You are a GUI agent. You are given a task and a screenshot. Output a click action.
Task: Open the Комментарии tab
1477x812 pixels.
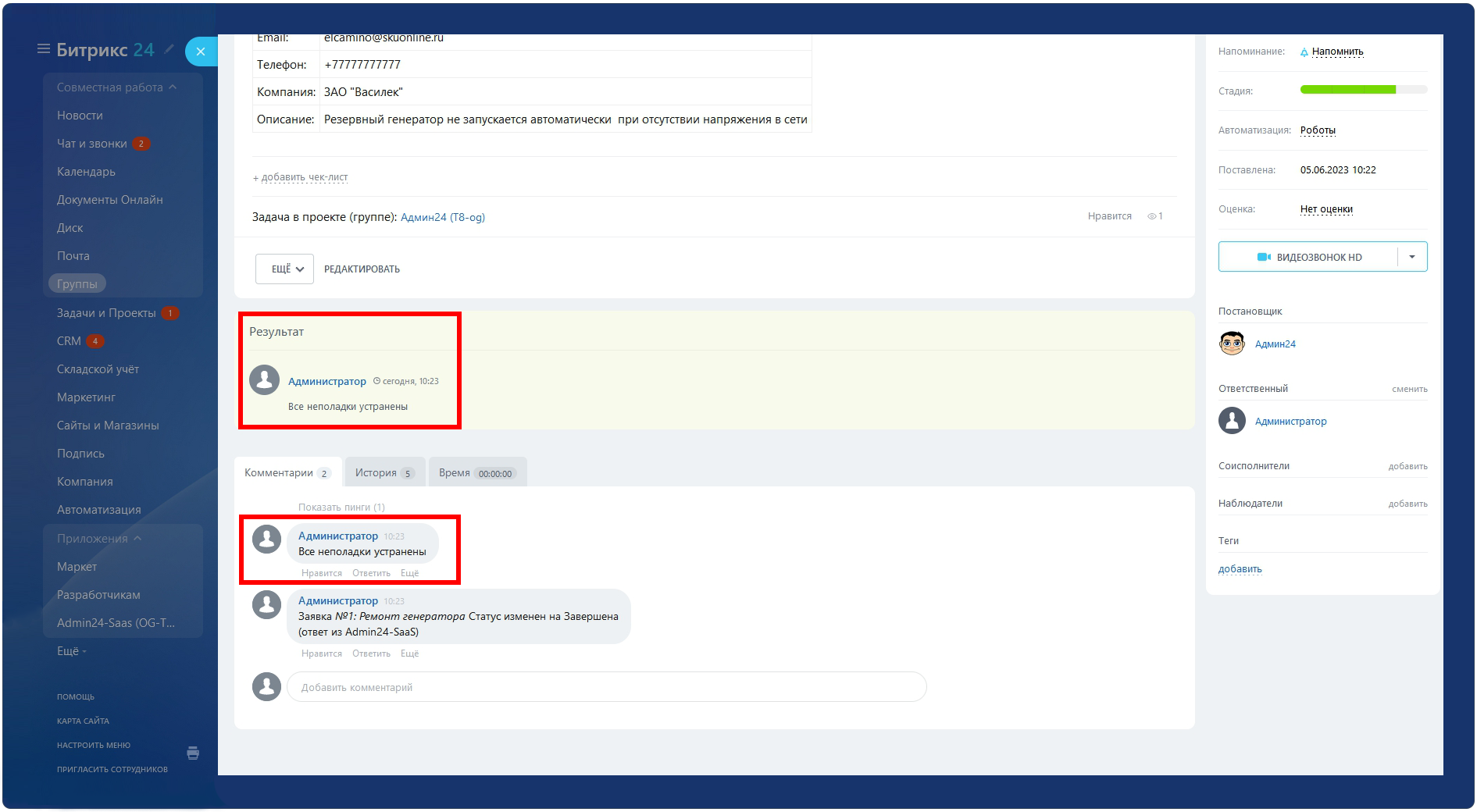tap(287, 472)
